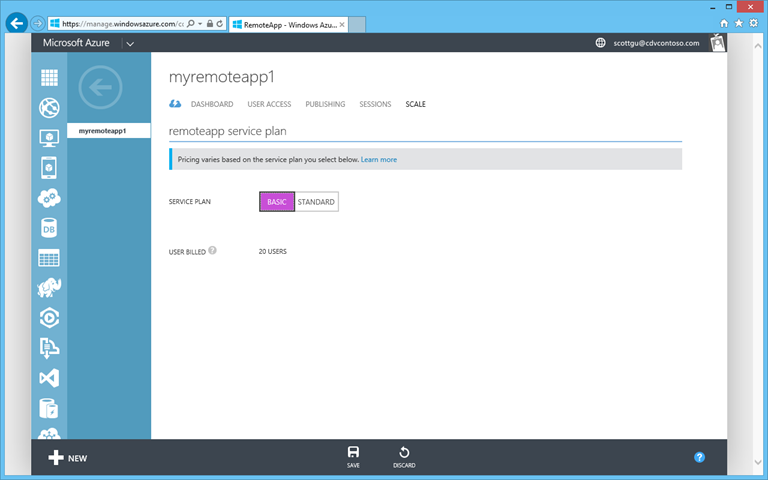Click the Discard icon in bottom command bar
Viewport: 768px width, 480px height.
point(404,457)
